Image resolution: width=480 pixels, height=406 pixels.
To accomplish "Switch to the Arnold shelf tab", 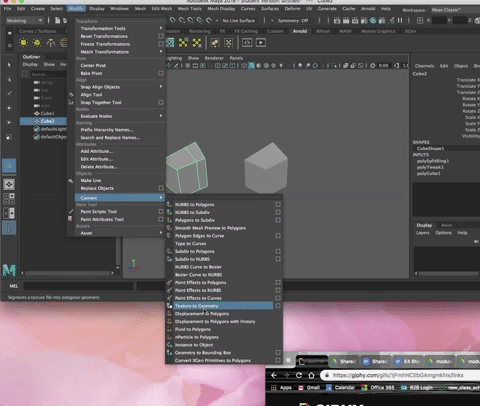I will click(x=300, y=31).
